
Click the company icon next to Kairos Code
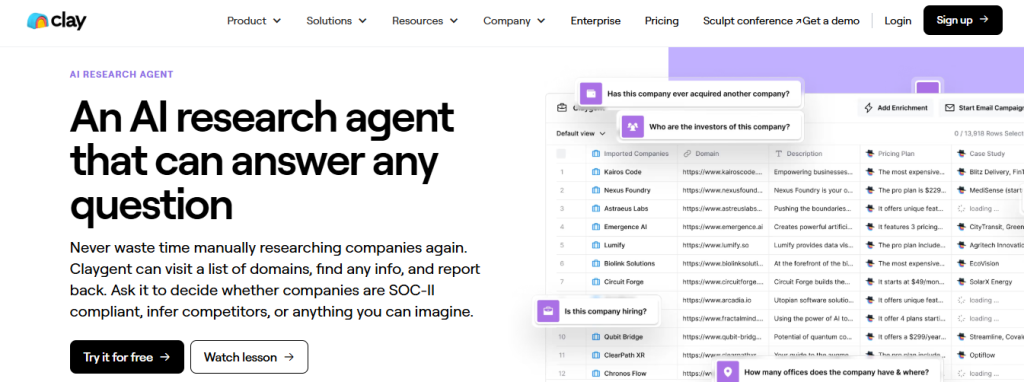point(596,172)
